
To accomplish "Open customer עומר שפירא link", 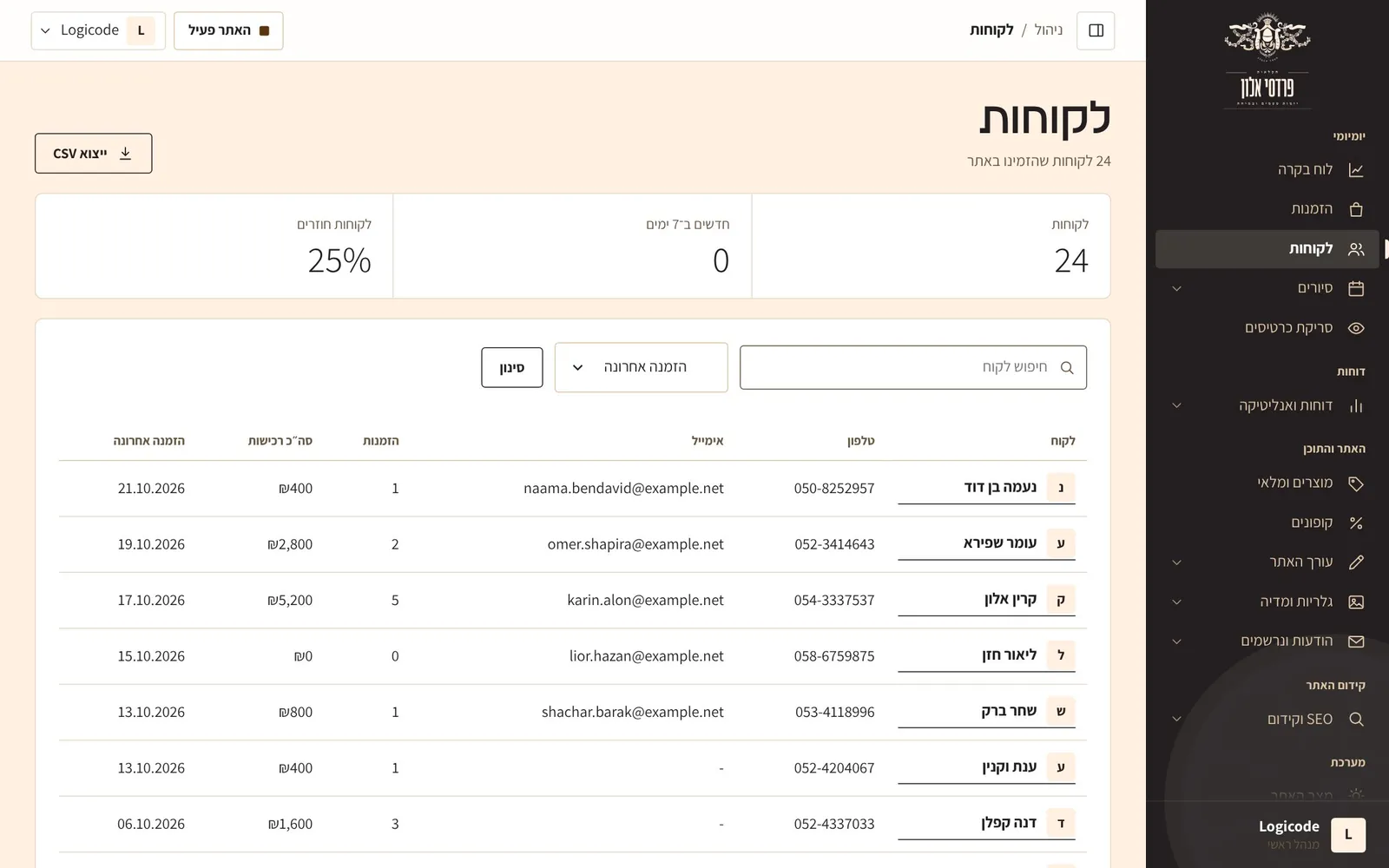I will [x=986, y=543].
